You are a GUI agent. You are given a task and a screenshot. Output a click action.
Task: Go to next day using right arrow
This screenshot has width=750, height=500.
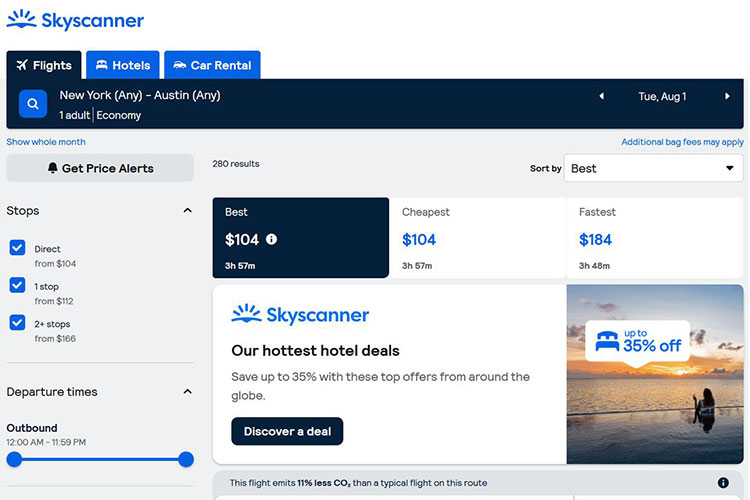tap(727, 96)
